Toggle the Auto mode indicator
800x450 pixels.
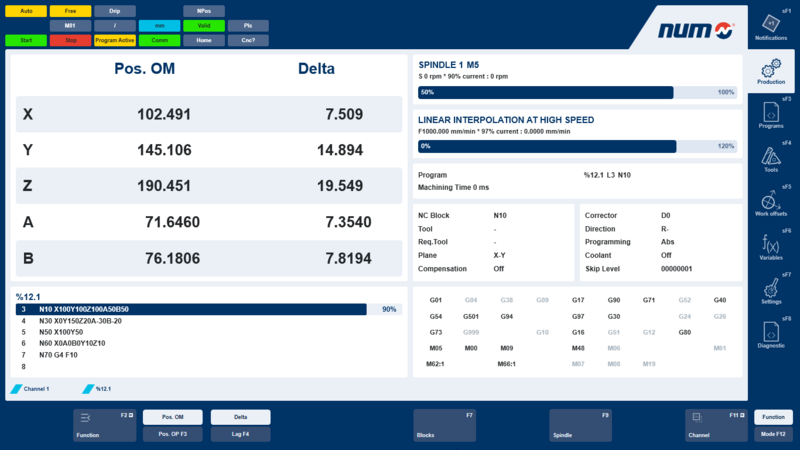[26, 11]
